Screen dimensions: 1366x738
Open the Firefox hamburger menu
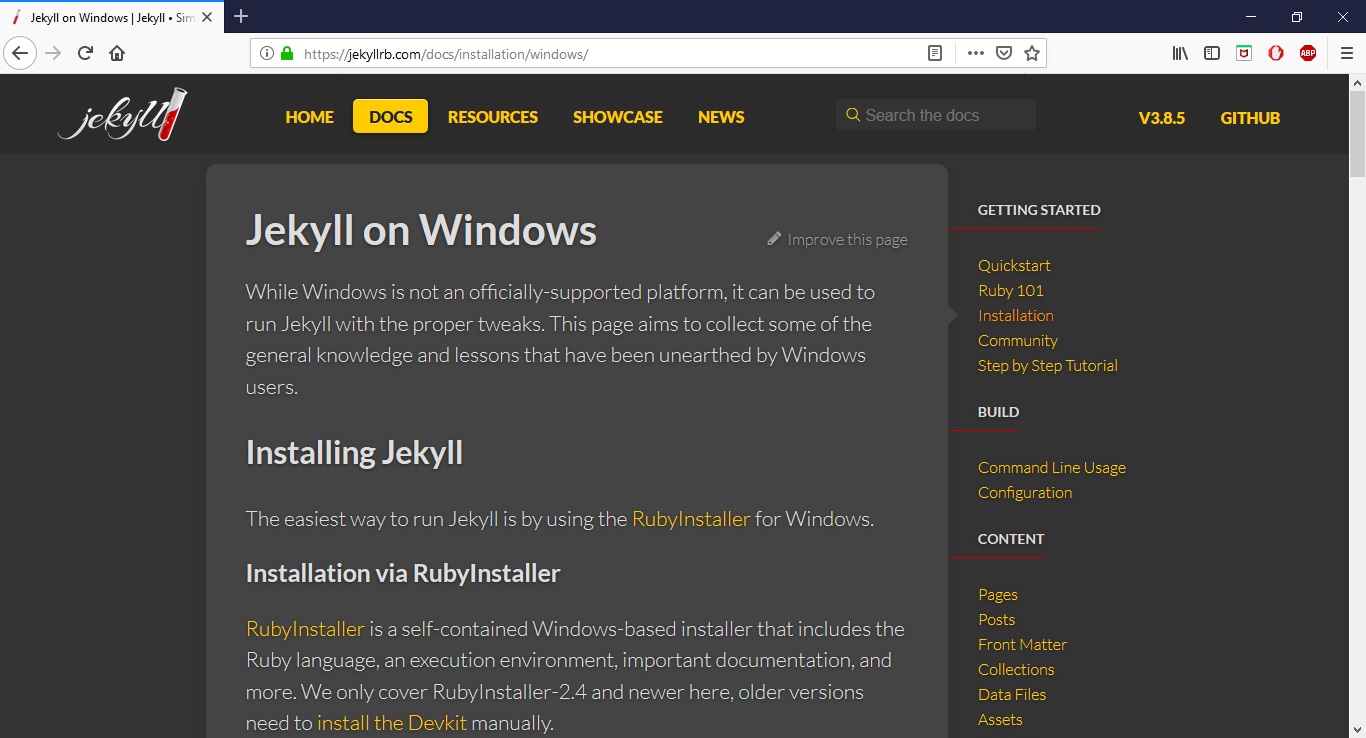coord(1347,54)
